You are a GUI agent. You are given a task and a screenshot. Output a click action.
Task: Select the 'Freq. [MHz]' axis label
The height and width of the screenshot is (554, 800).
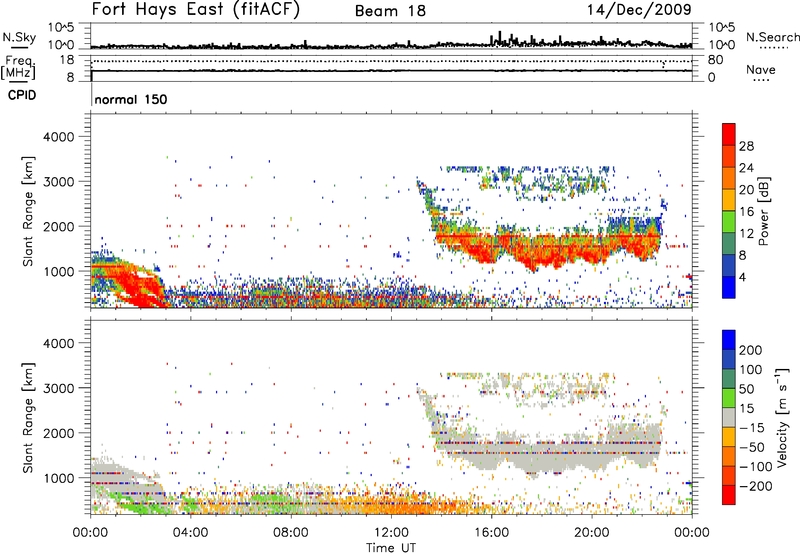point(19,67)
